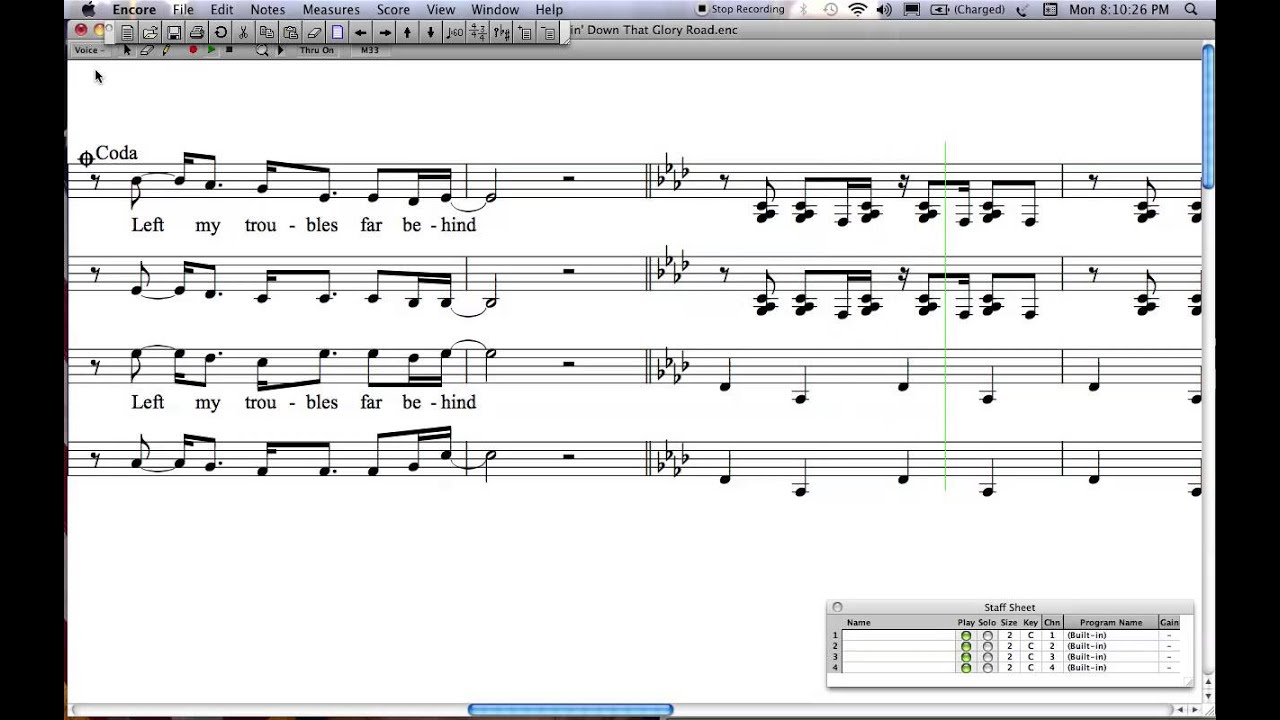The image size is (1280, 720).
Task: Select the magnifying glass zoom tool
Action: (x=262, y=50)
